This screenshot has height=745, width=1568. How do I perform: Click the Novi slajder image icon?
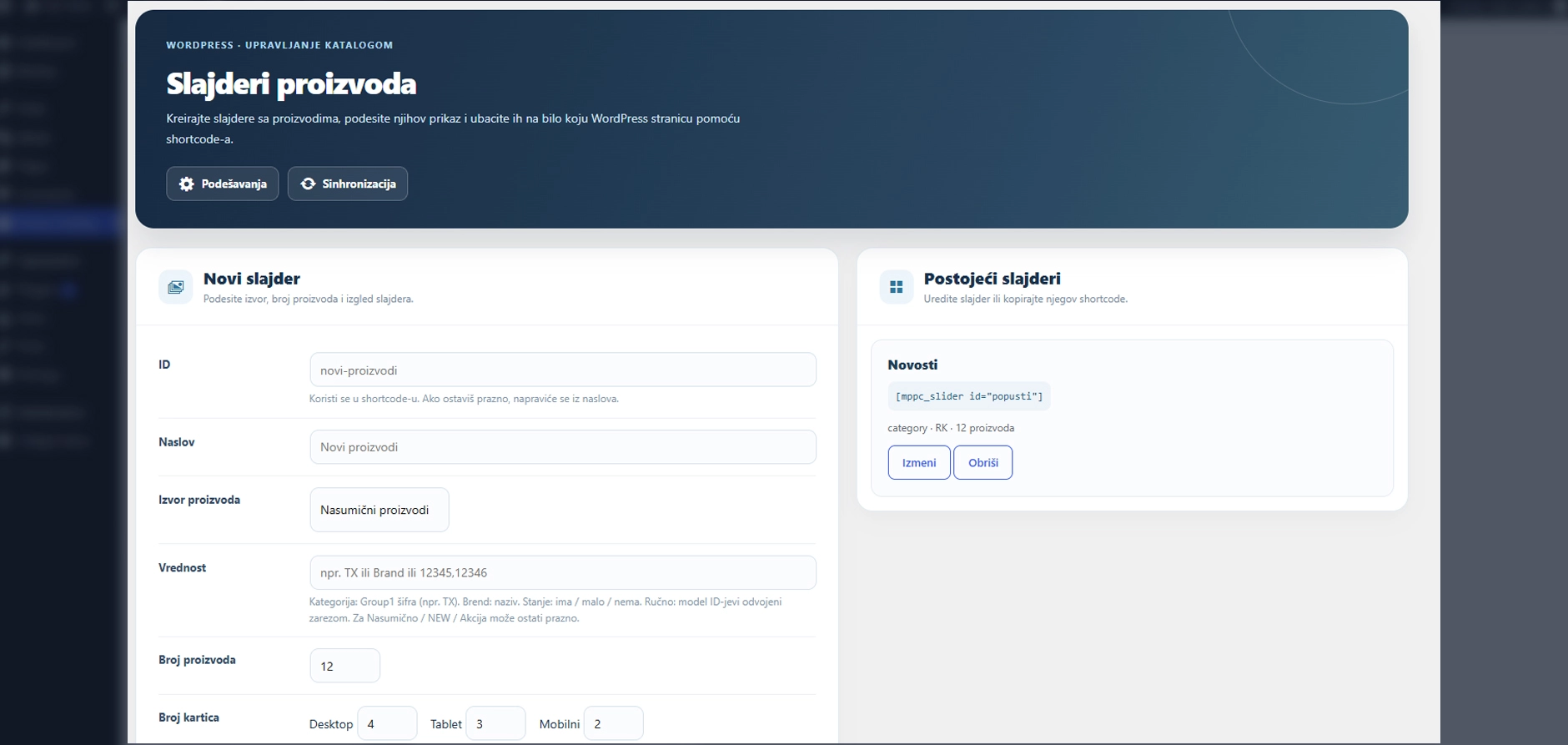(x=175, y=287)
